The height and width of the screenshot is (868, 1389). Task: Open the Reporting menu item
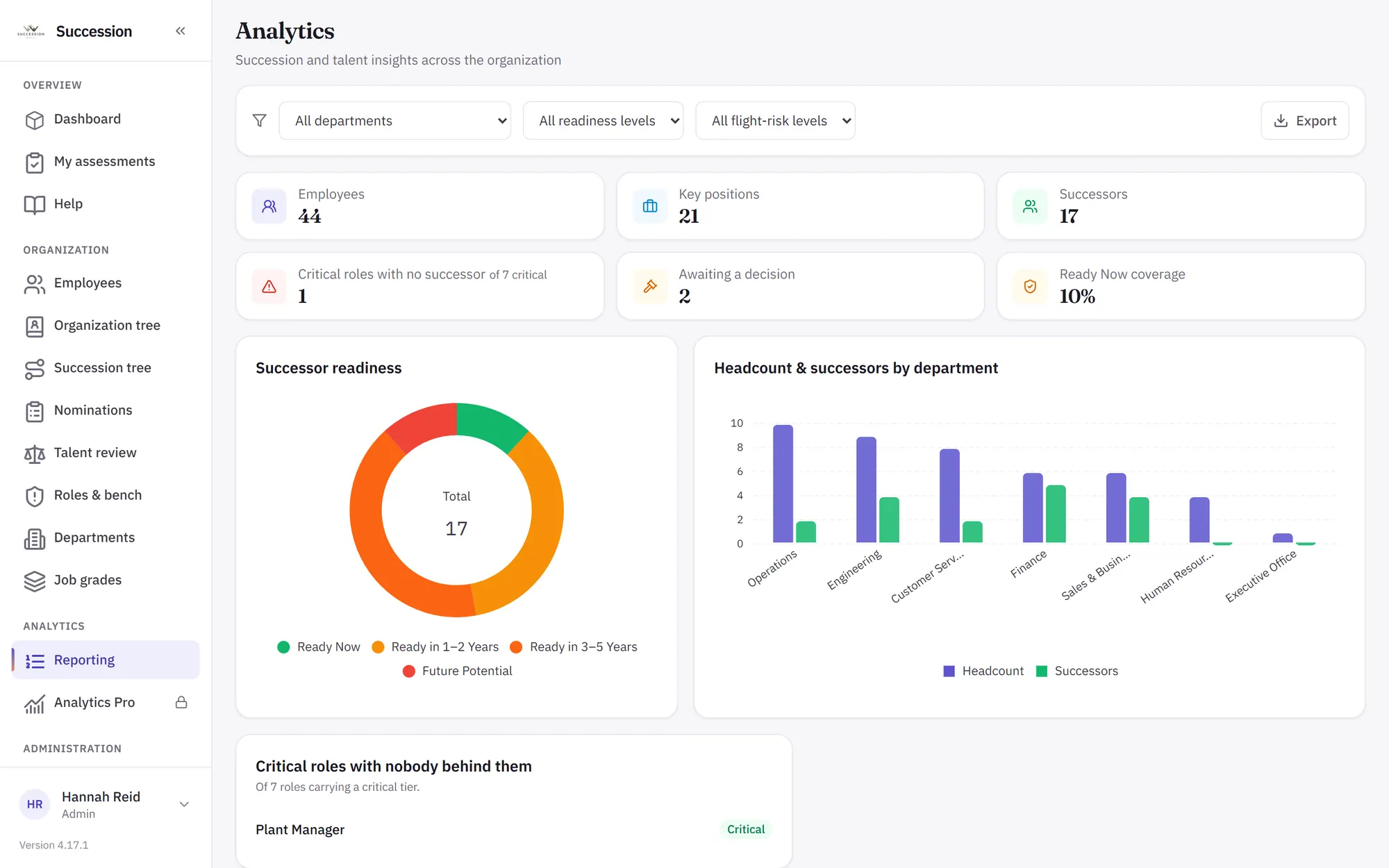(106, 660)
